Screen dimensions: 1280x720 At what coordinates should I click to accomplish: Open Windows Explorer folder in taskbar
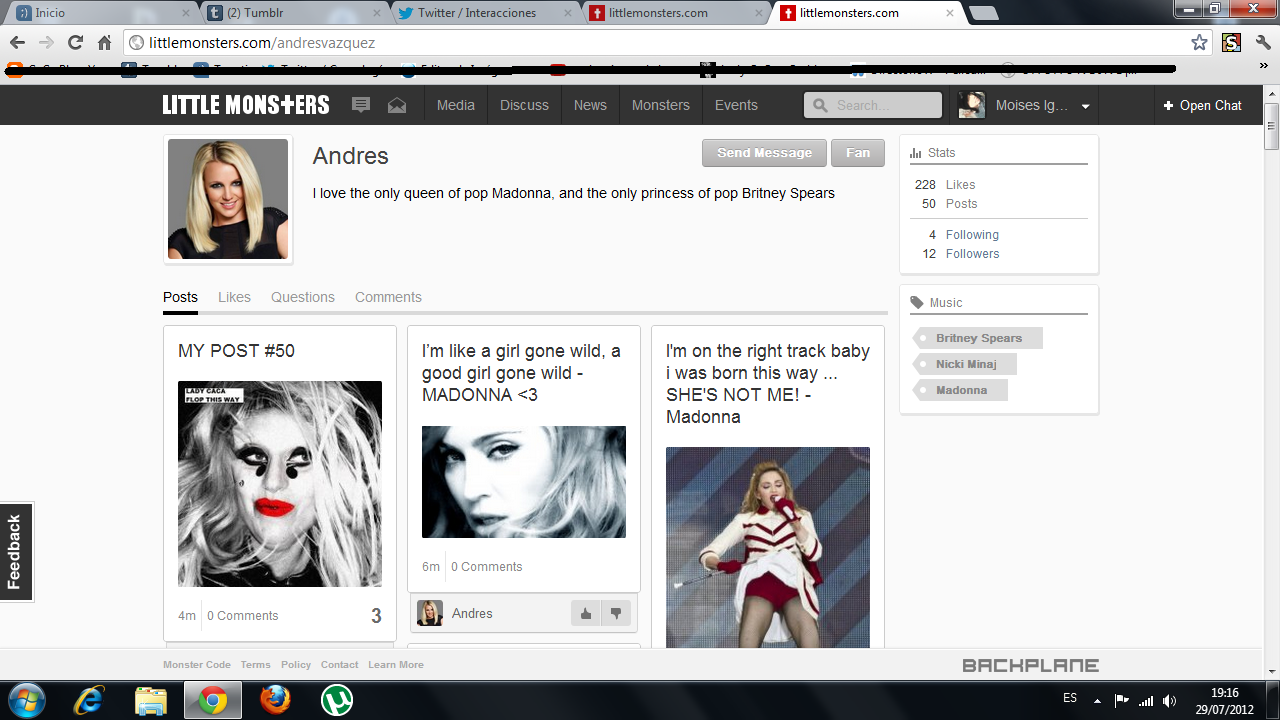click(x=150, y=700)
